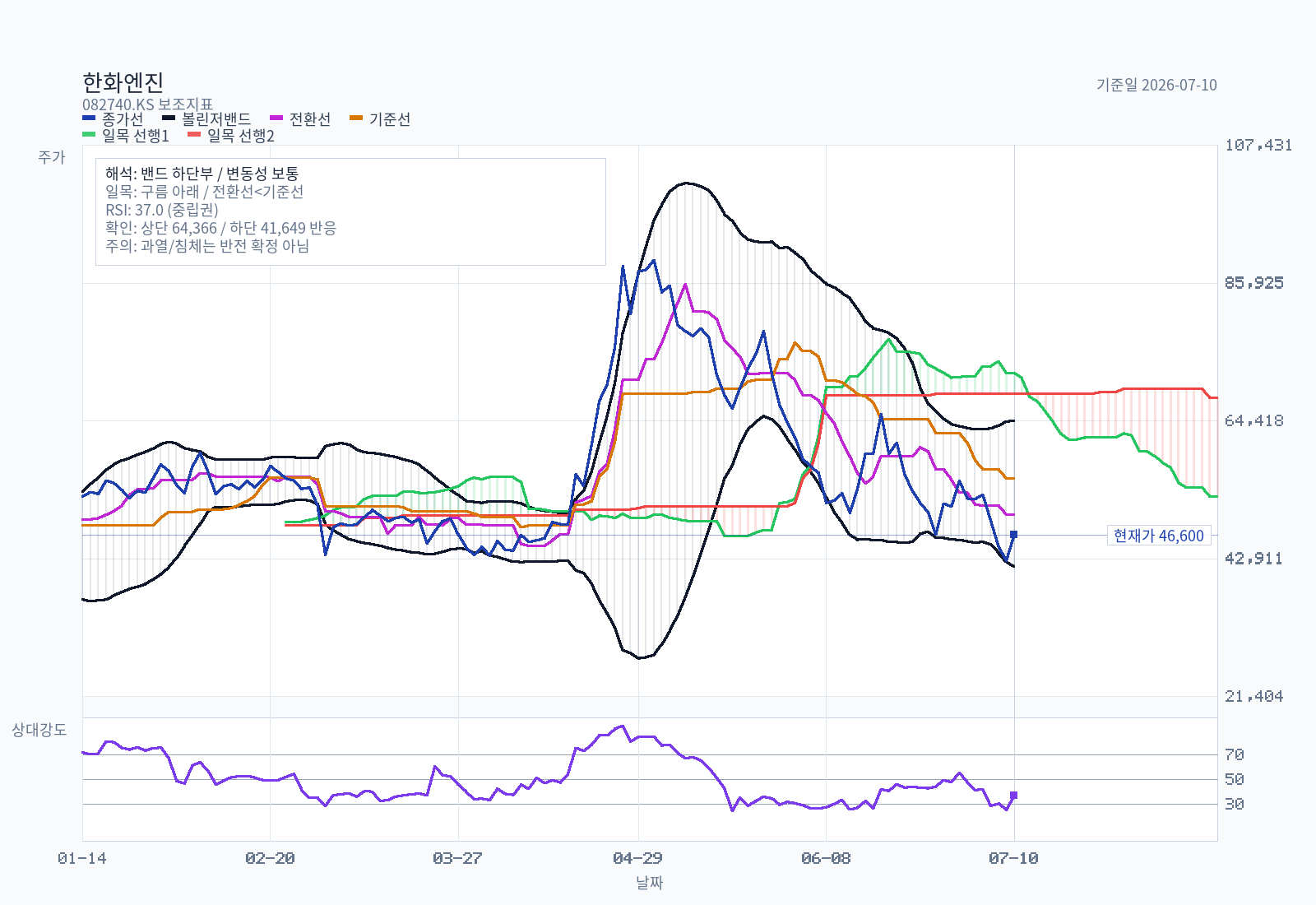Click the 04-29 date axis tick
This screenshot has height=905, width=1316.
pyautogui.click(x=638, y=858)
